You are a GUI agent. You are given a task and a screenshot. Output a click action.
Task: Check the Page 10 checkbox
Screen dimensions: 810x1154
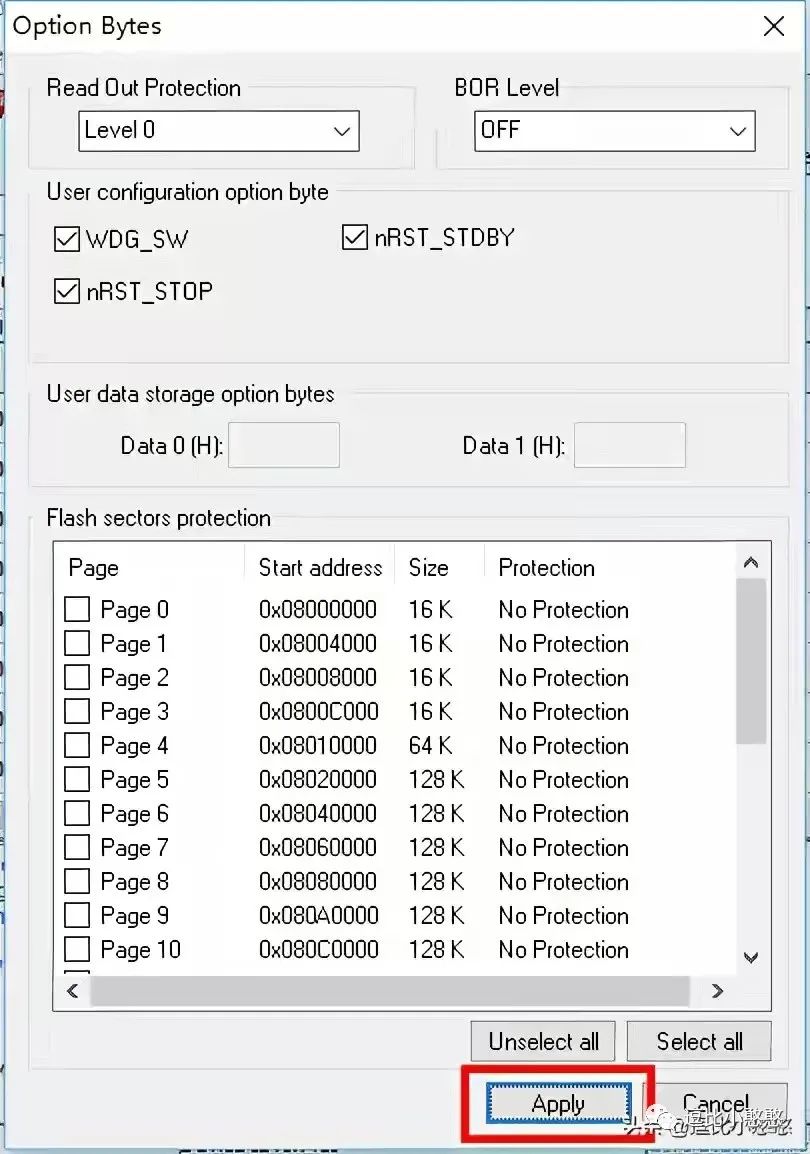coord(77,950)
